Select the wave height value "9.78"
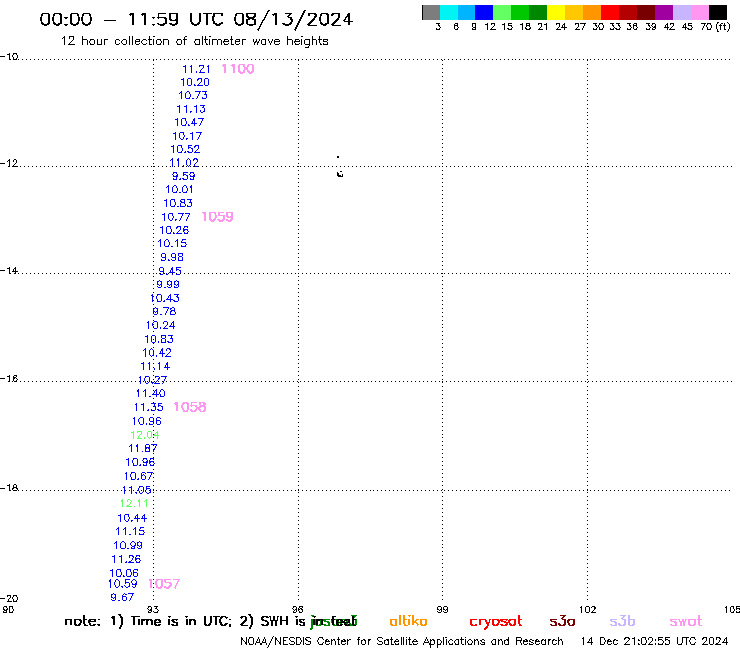Image resolution: width=740 pixels, height=650 pixels. click(164, 312)
